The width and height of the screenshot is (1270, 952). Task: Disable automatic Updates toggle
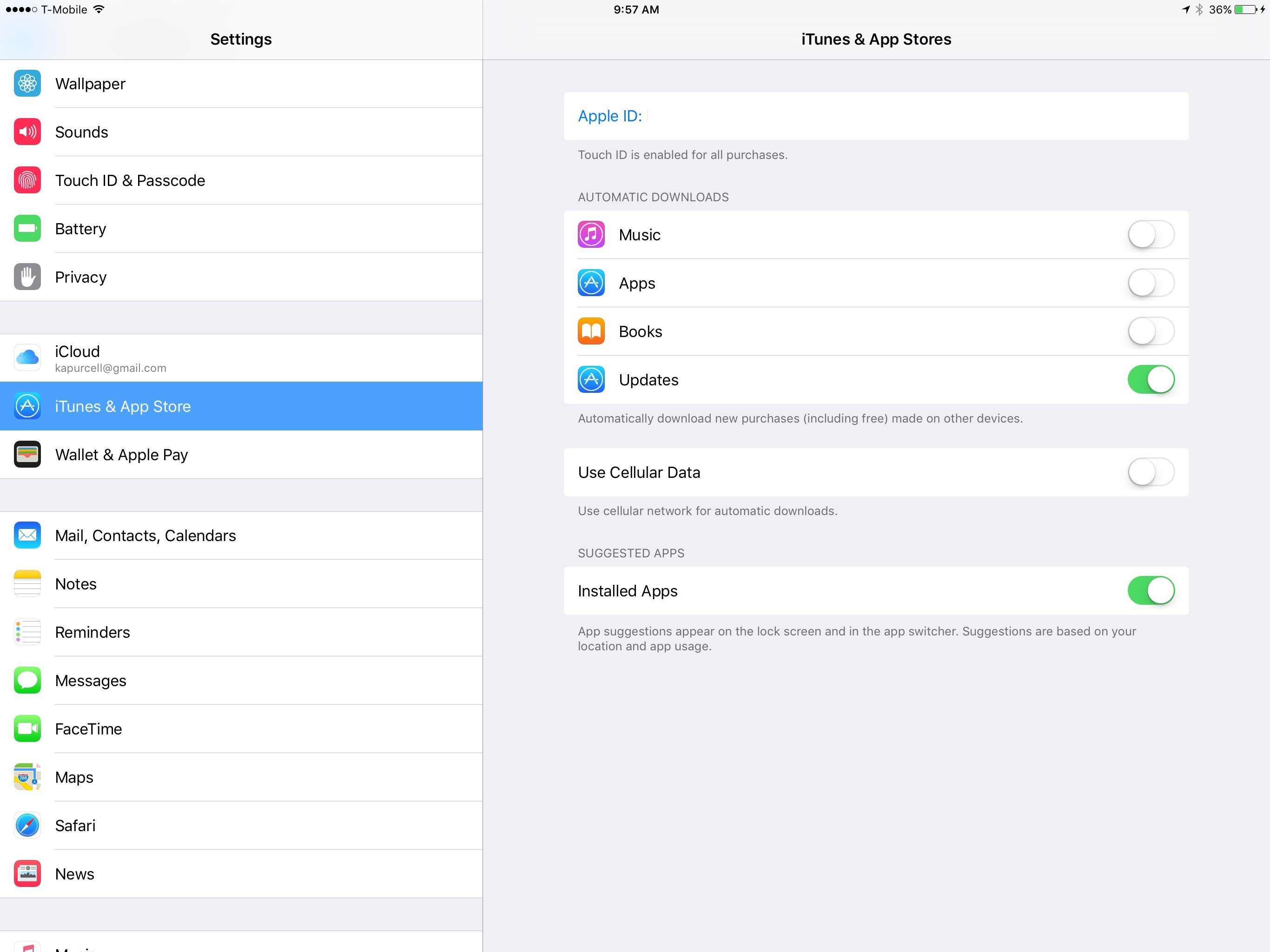[1151, 379]
